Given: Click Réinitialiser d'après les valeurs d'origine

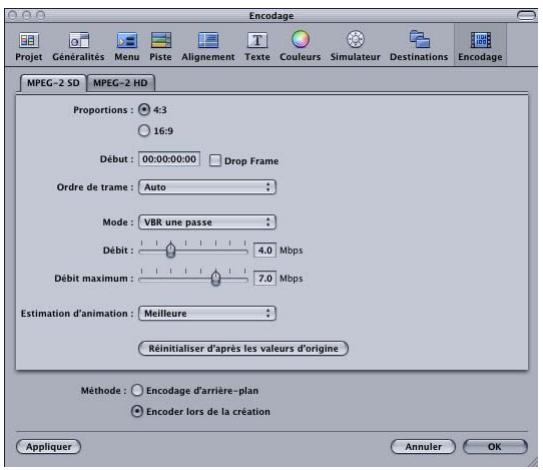Looking at the screenshot, I should [243, 348].
